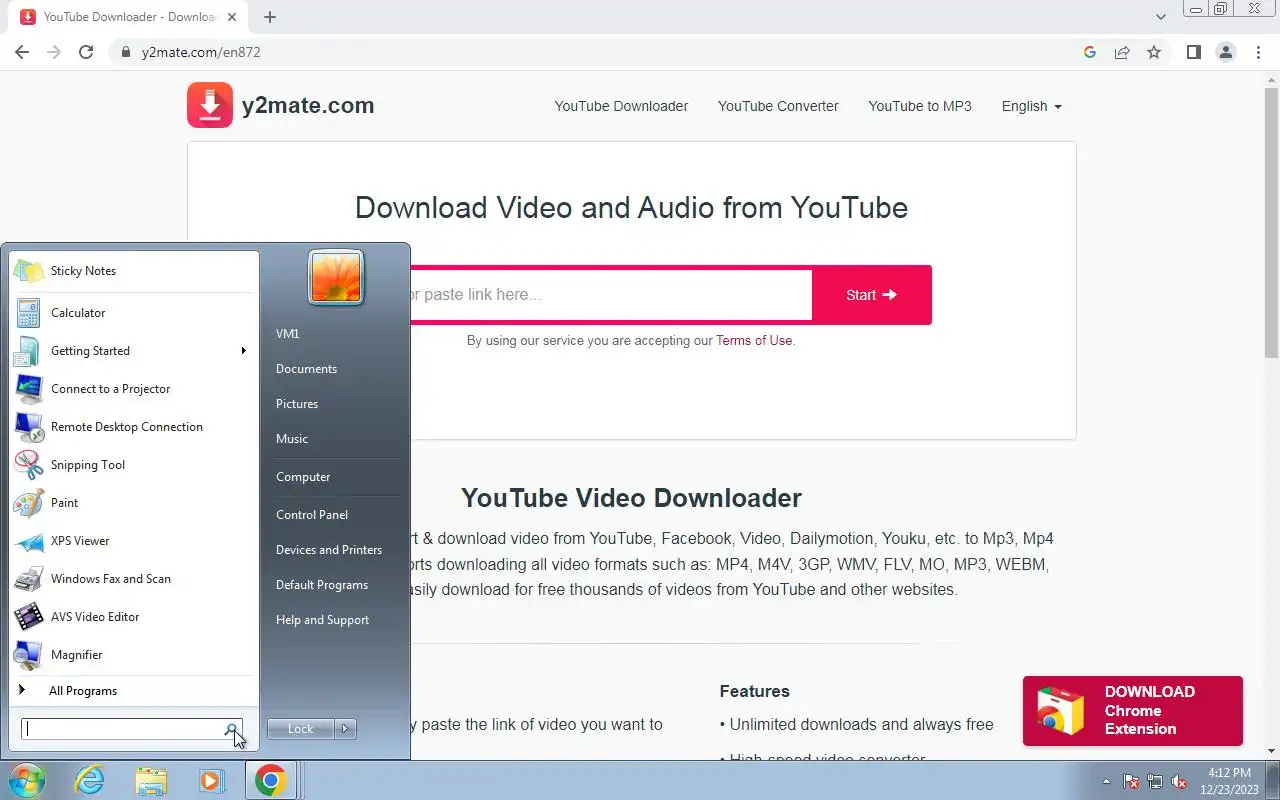
Task: Open YouTube Downloader nav item
Action: pyautogui.click(x=621, y=106)
